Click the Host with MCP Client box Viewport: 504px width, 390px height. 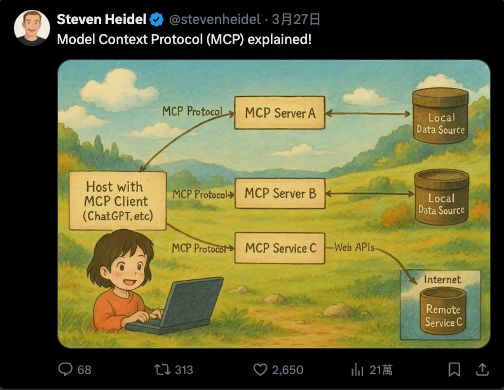pyautogui.click(x=118, y=201)
